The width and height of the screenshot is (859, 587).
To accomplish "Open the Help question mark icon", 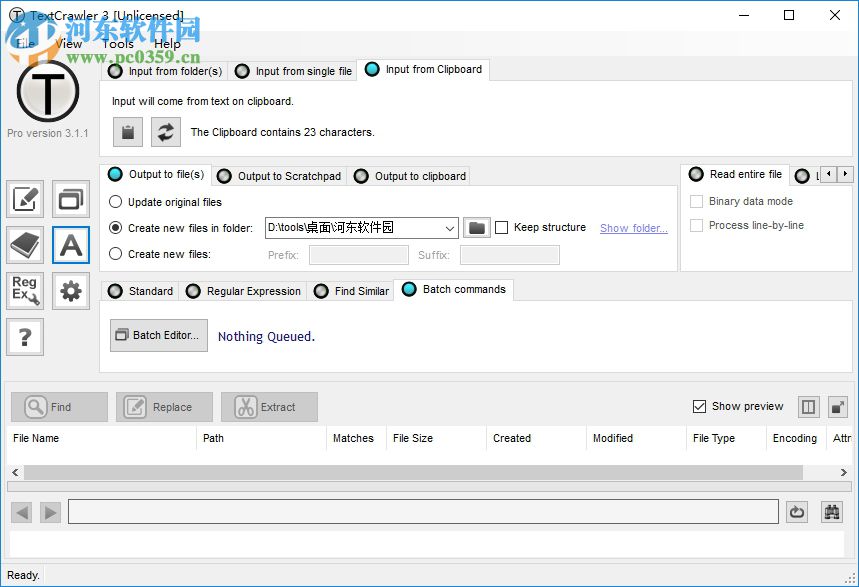I will (x=24, y=337).
